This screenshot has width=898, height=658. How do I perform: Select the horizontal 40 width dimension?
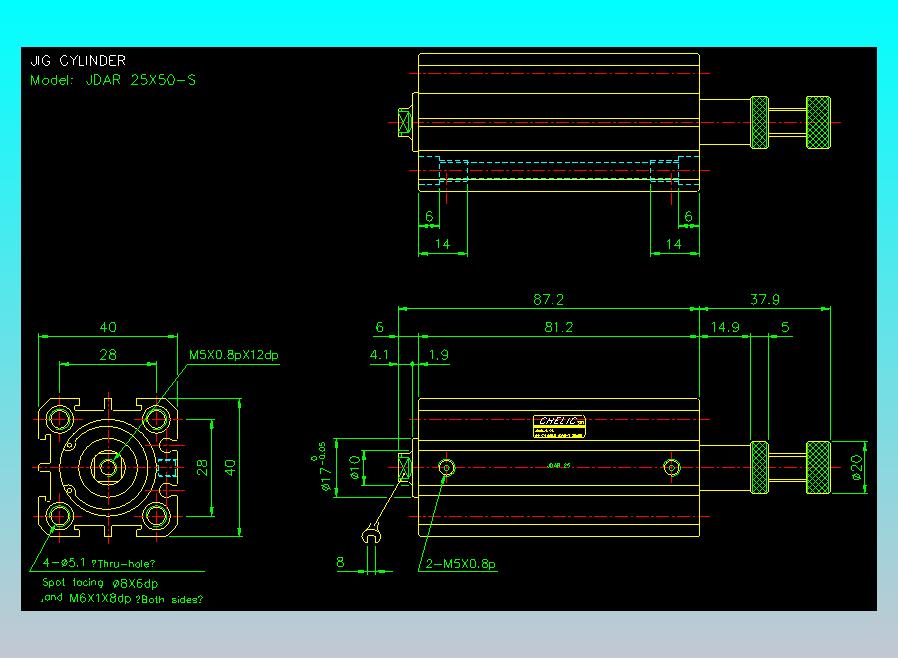pos(108,327)
